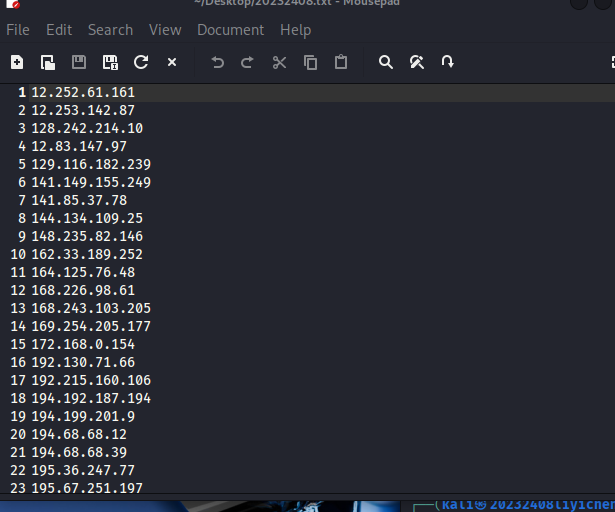Click line 19 text 194.199.201.9

pos(83,417)
